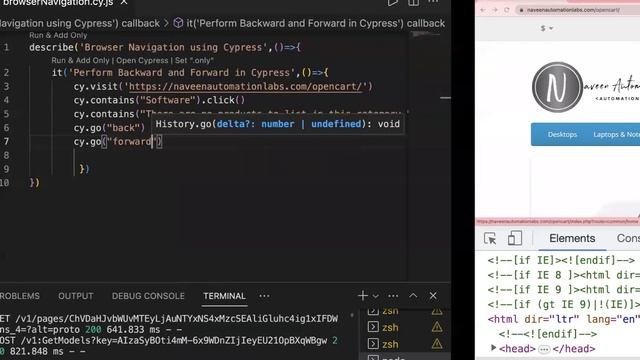Switch to the TERMINAL panel tab
Screen dimensions: 640x360
pos(224,296)
